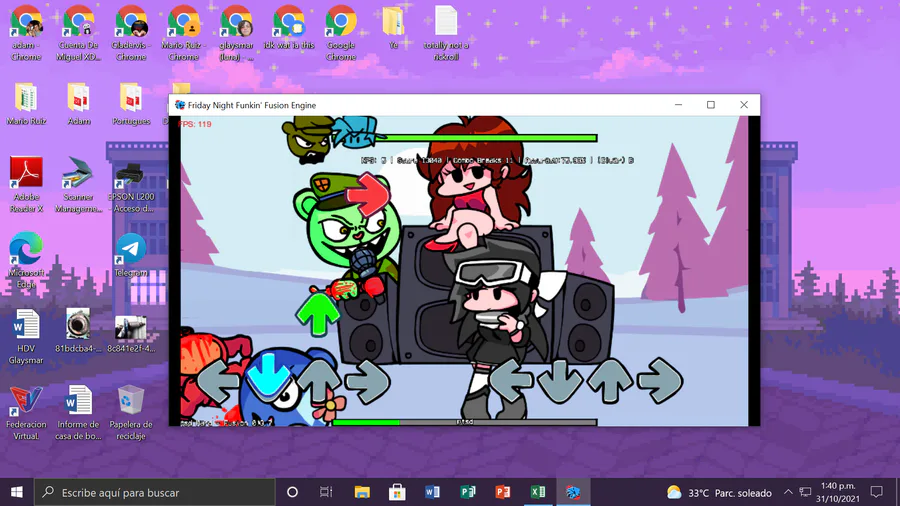
Task: Click the opponent's right arrow receptor
Action: click(x=367, y=381)
